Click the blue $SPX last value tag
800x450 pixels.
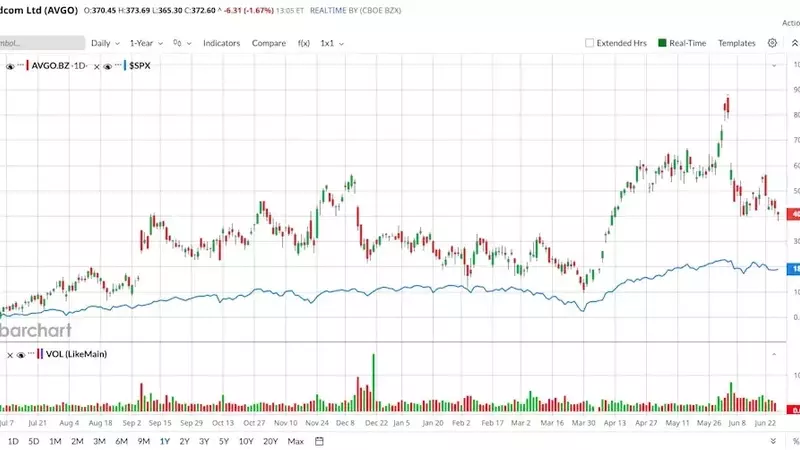pos(794,269)
